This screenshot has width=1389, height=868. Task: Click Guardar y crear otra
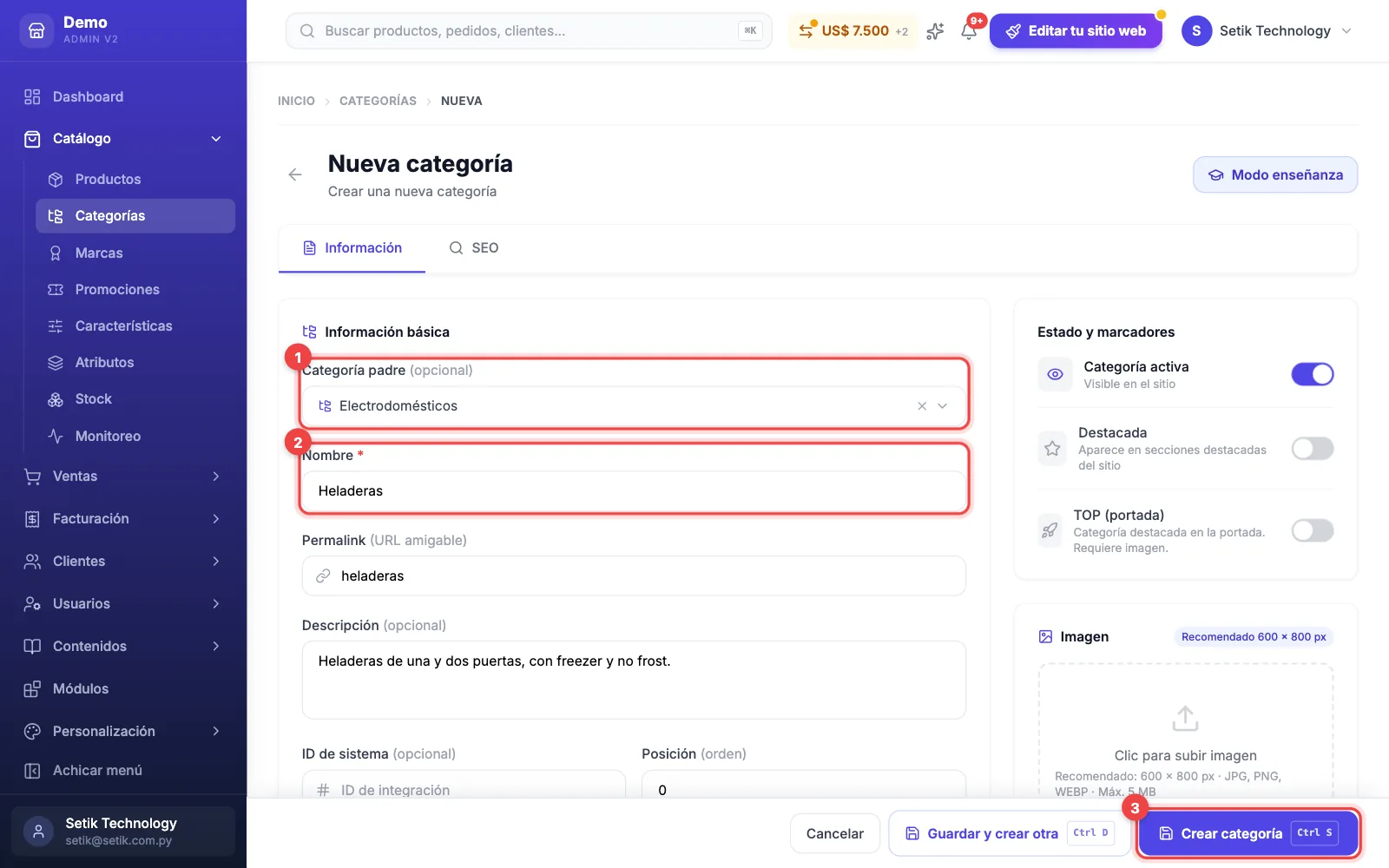pyautogui.click(x=1009, y=833)
